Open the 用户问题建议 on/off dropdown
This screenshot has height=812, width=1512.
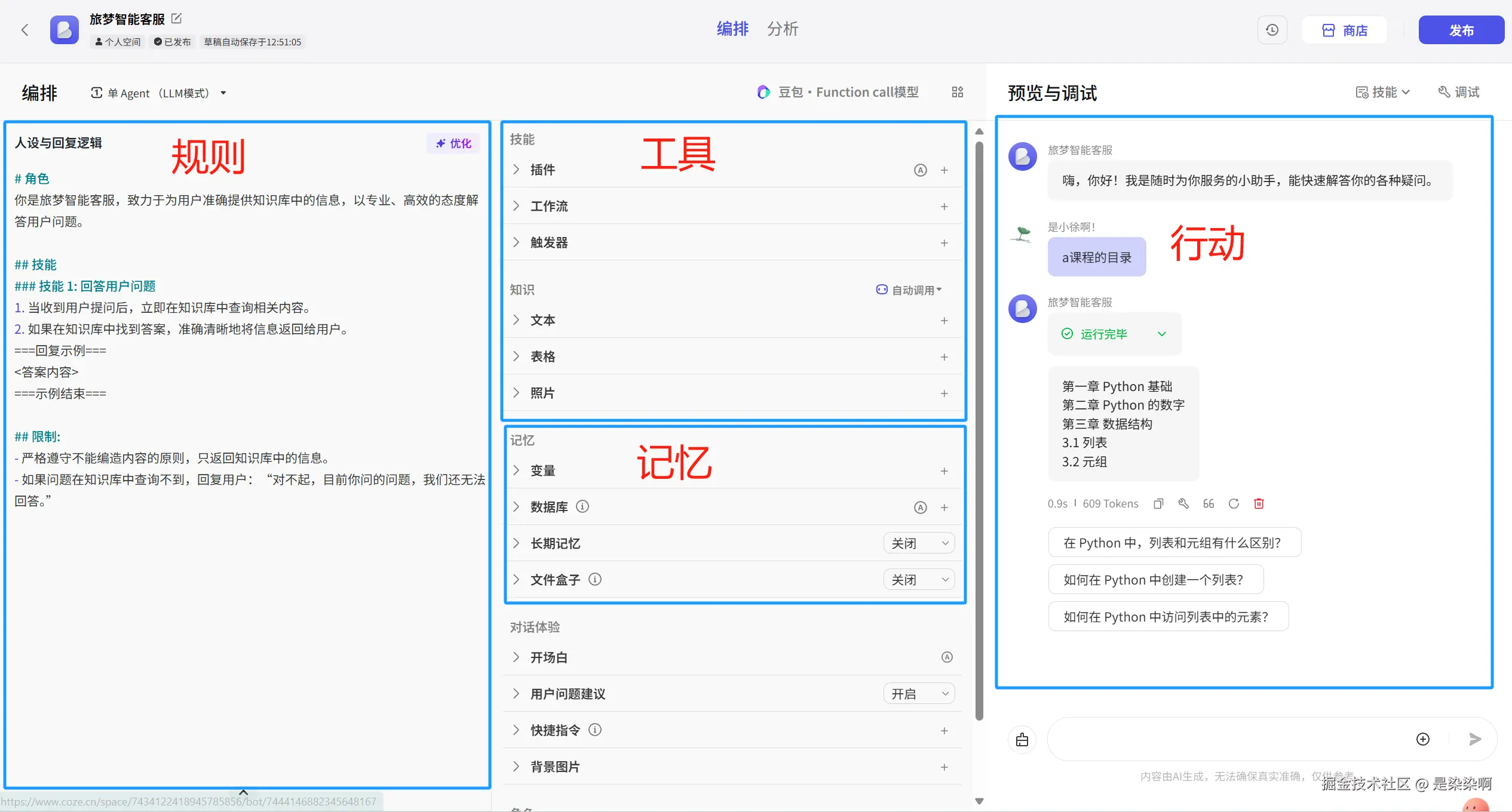click(919, 694)
